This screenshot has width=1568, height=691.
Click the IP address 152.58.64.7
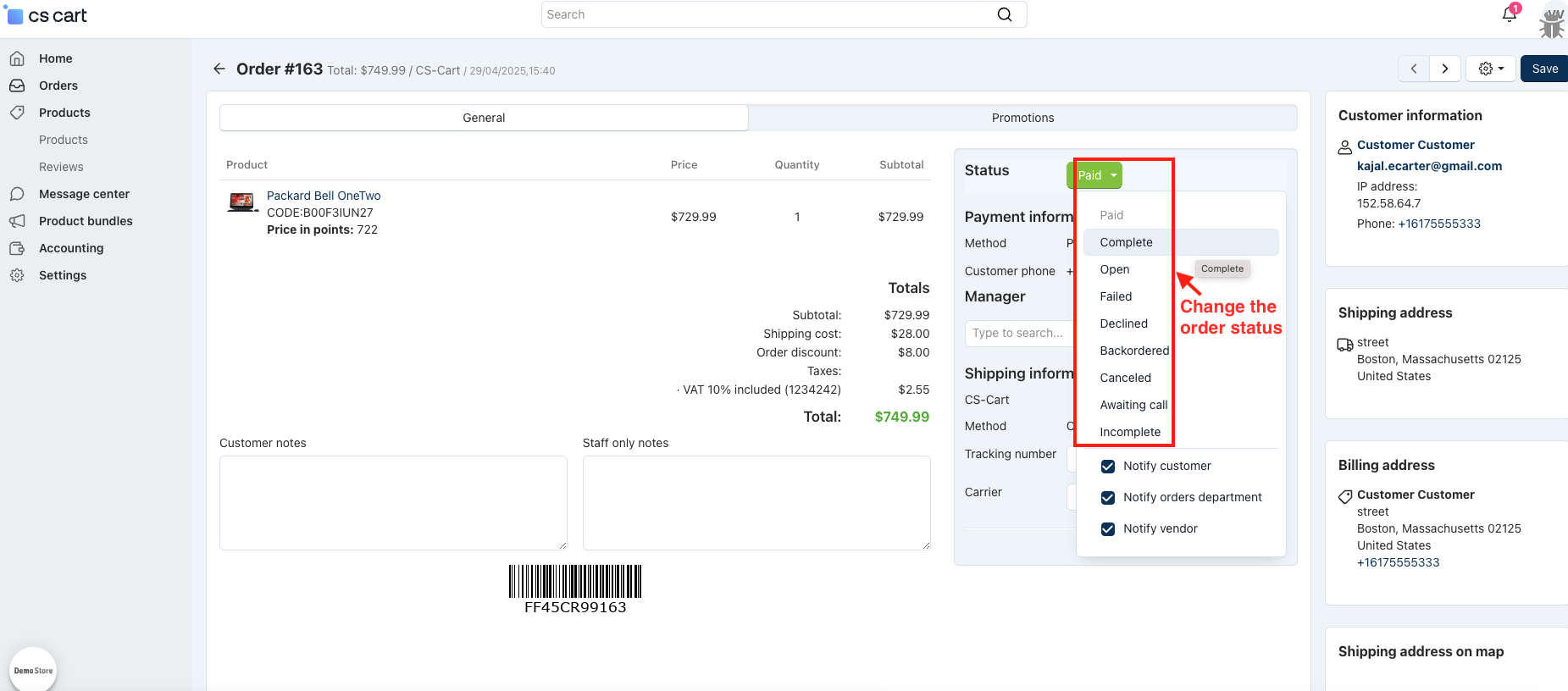[x=1388, y=203]
